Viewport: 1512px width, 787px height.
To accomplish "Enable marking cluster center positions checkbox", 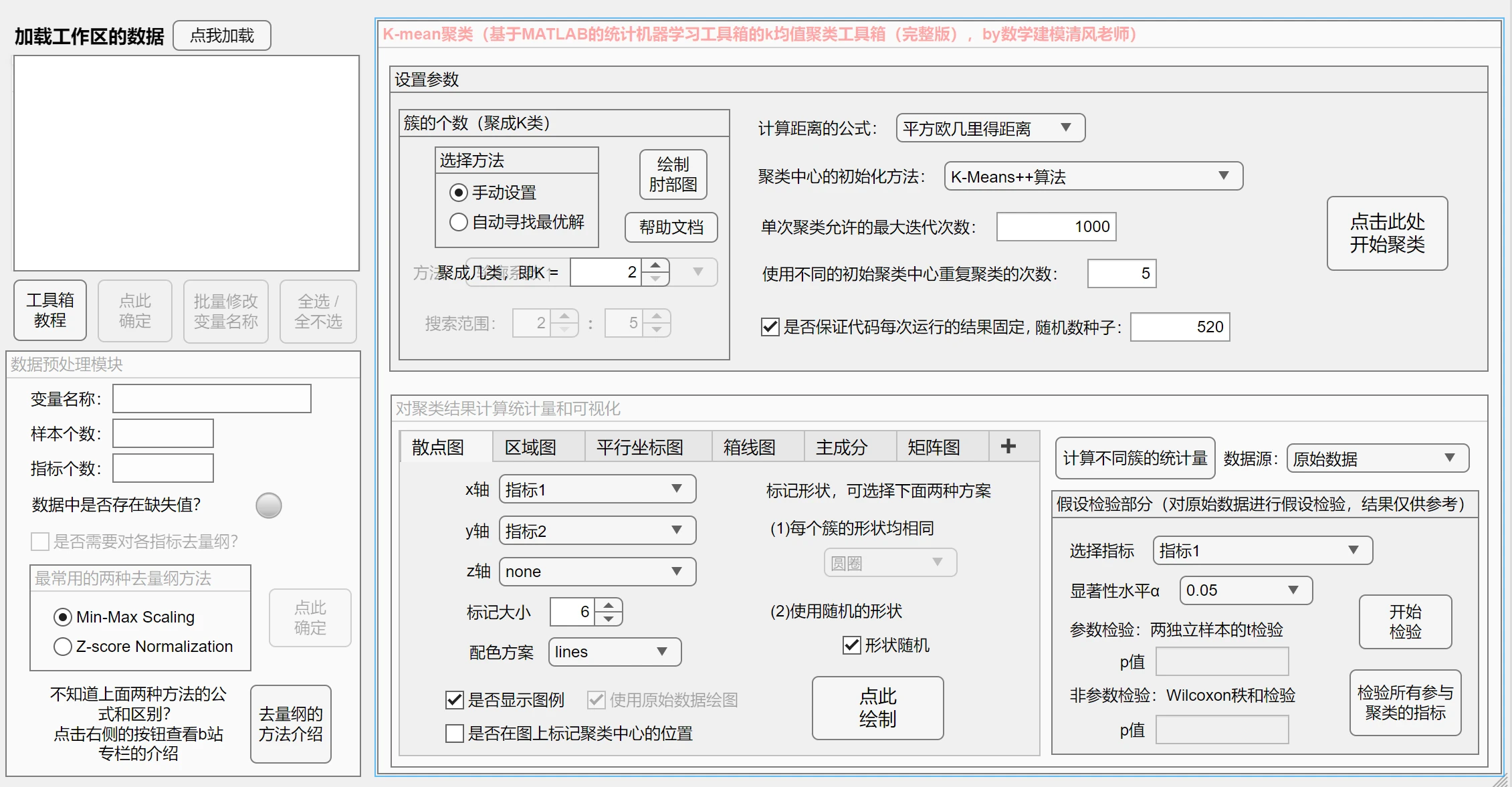I will (x=455, y=734).
